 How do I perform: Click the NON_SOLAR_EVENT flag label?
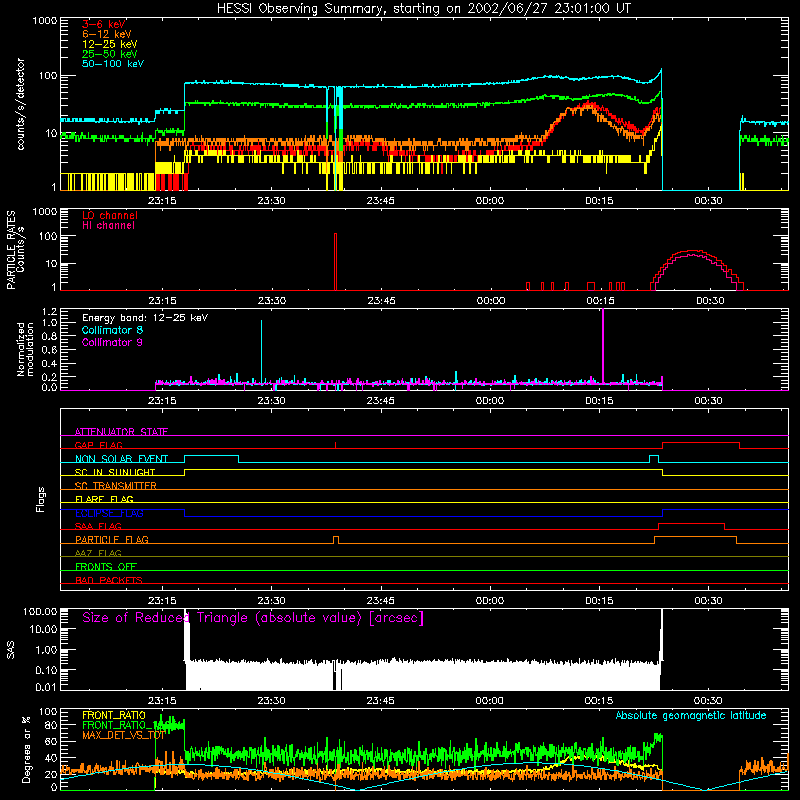click(121, 459)
